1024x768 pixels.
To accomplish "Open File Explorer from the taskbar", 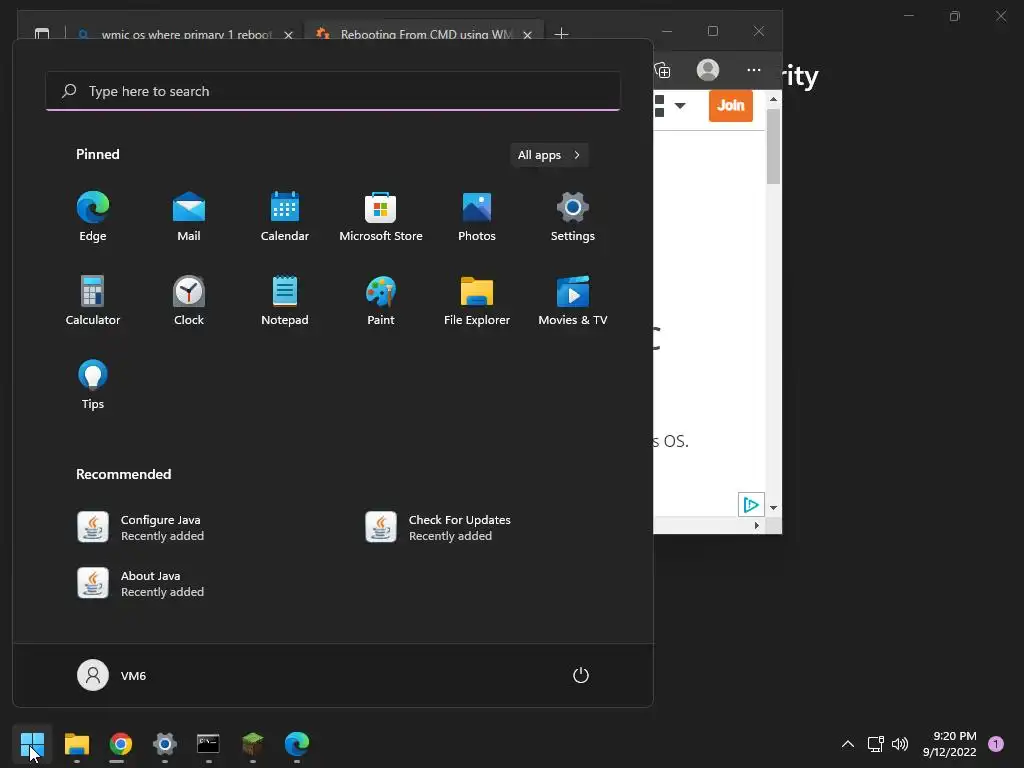I will 76,744.
